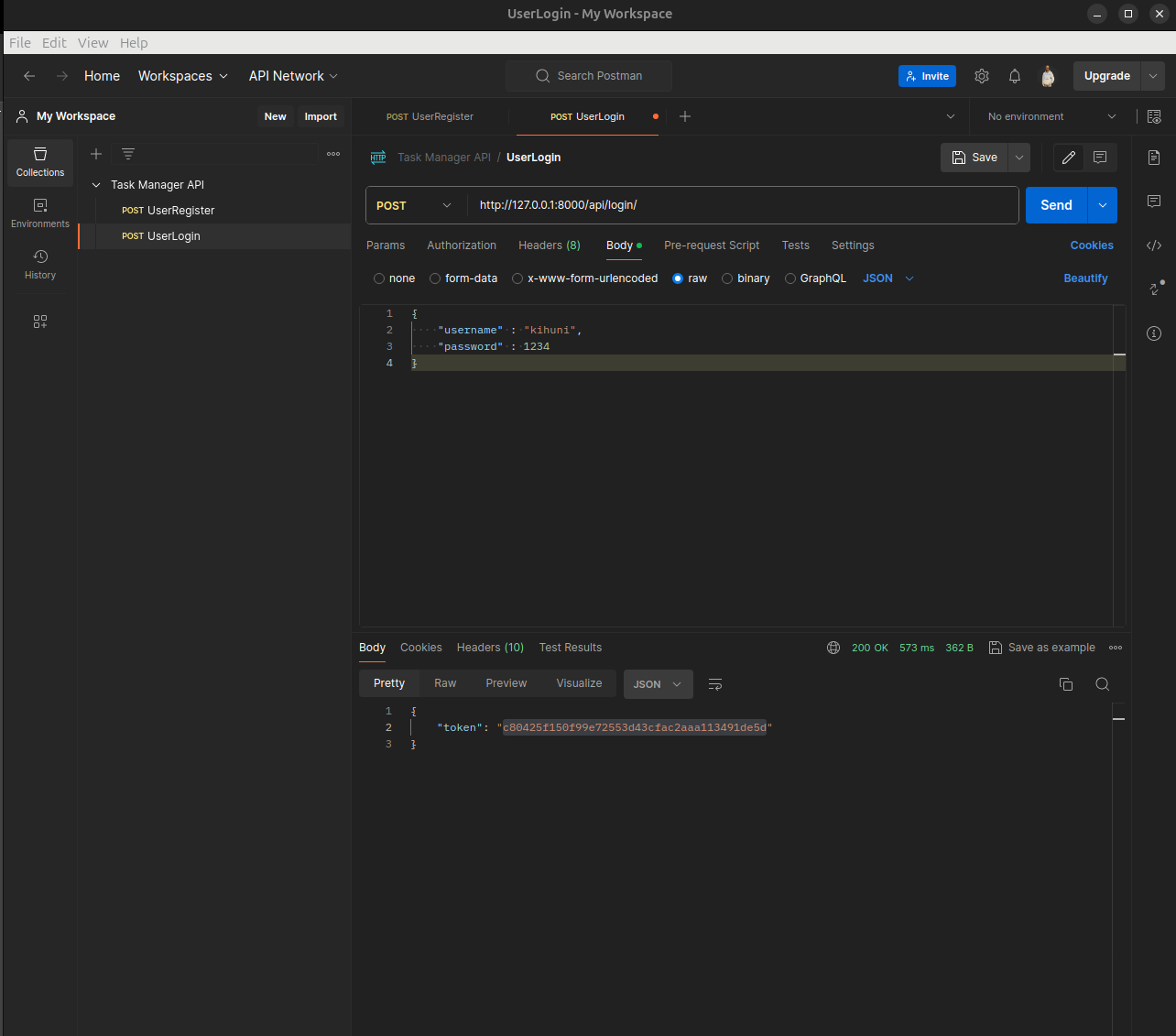The height and width of the screenshot is (1036, 1176).
Task: Toggle response line wrap icon
Action: [x=715, y=684]
